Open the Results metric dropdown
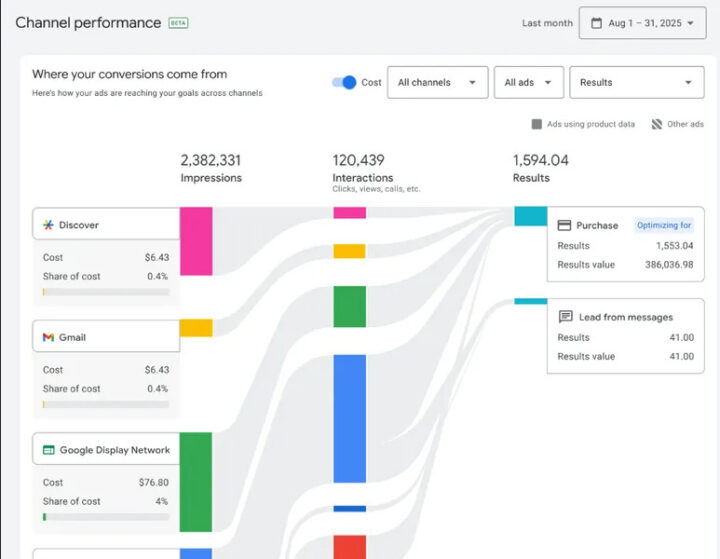This screenshot has height=559, width=720. (x=636, y=82)
